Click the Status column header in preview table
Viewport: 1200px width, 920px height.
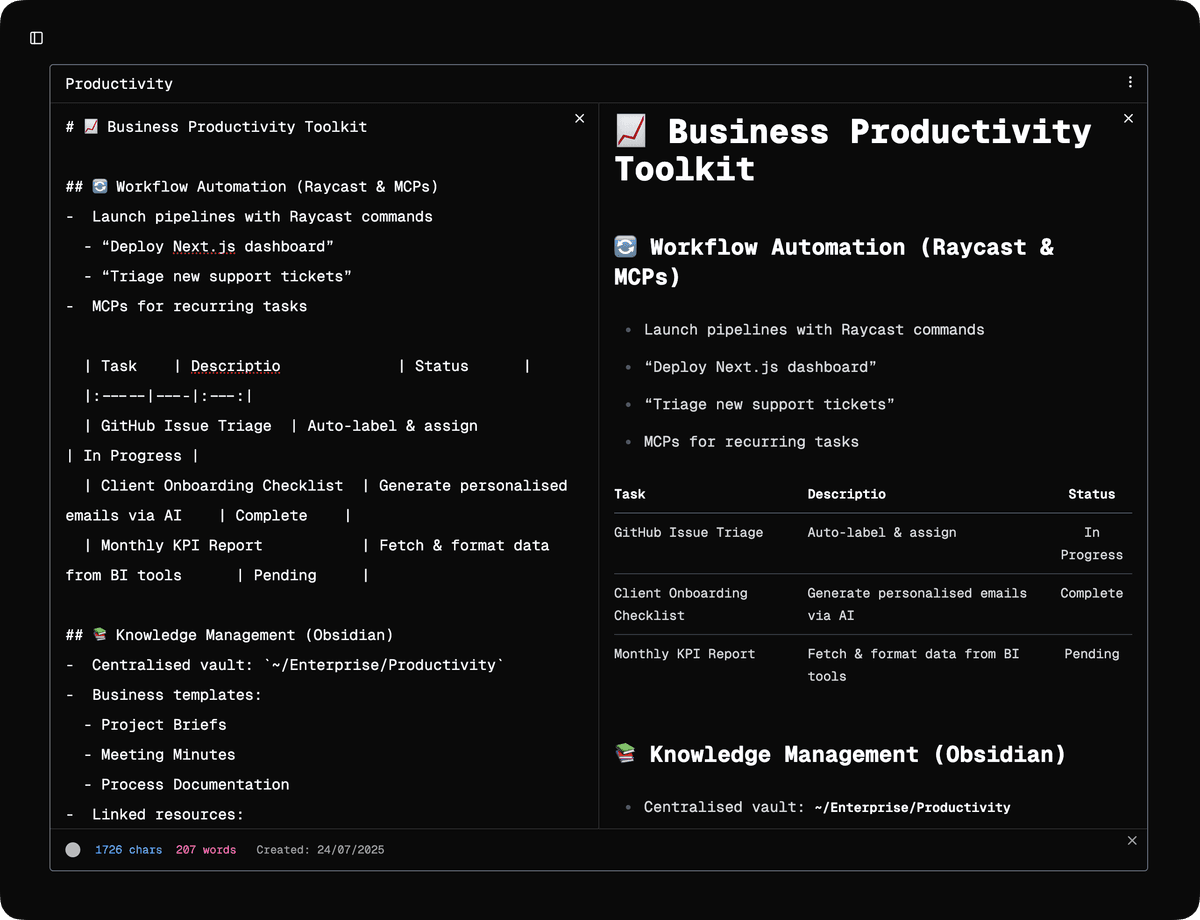tap(1091, 494)
